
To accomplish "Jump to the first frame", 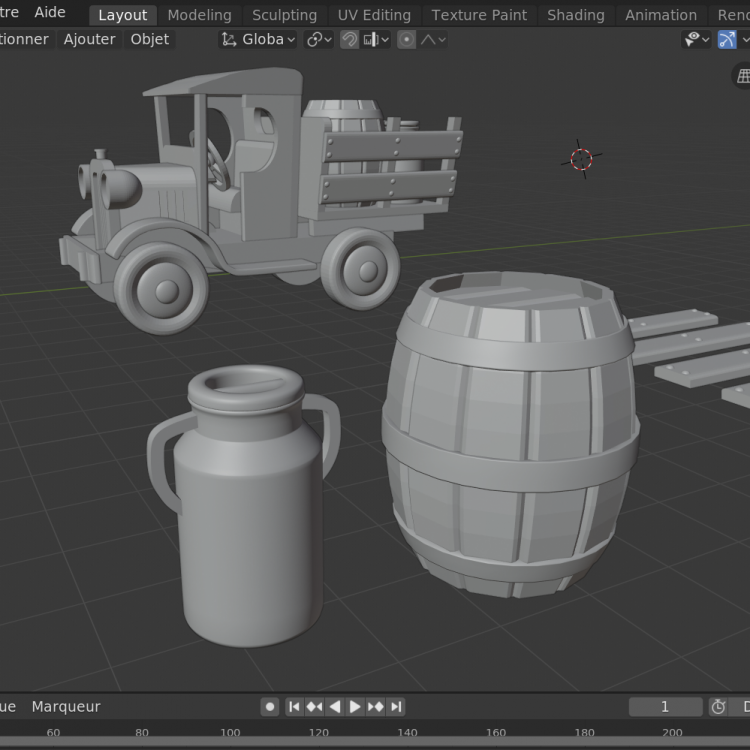I will tap(294, 706).
